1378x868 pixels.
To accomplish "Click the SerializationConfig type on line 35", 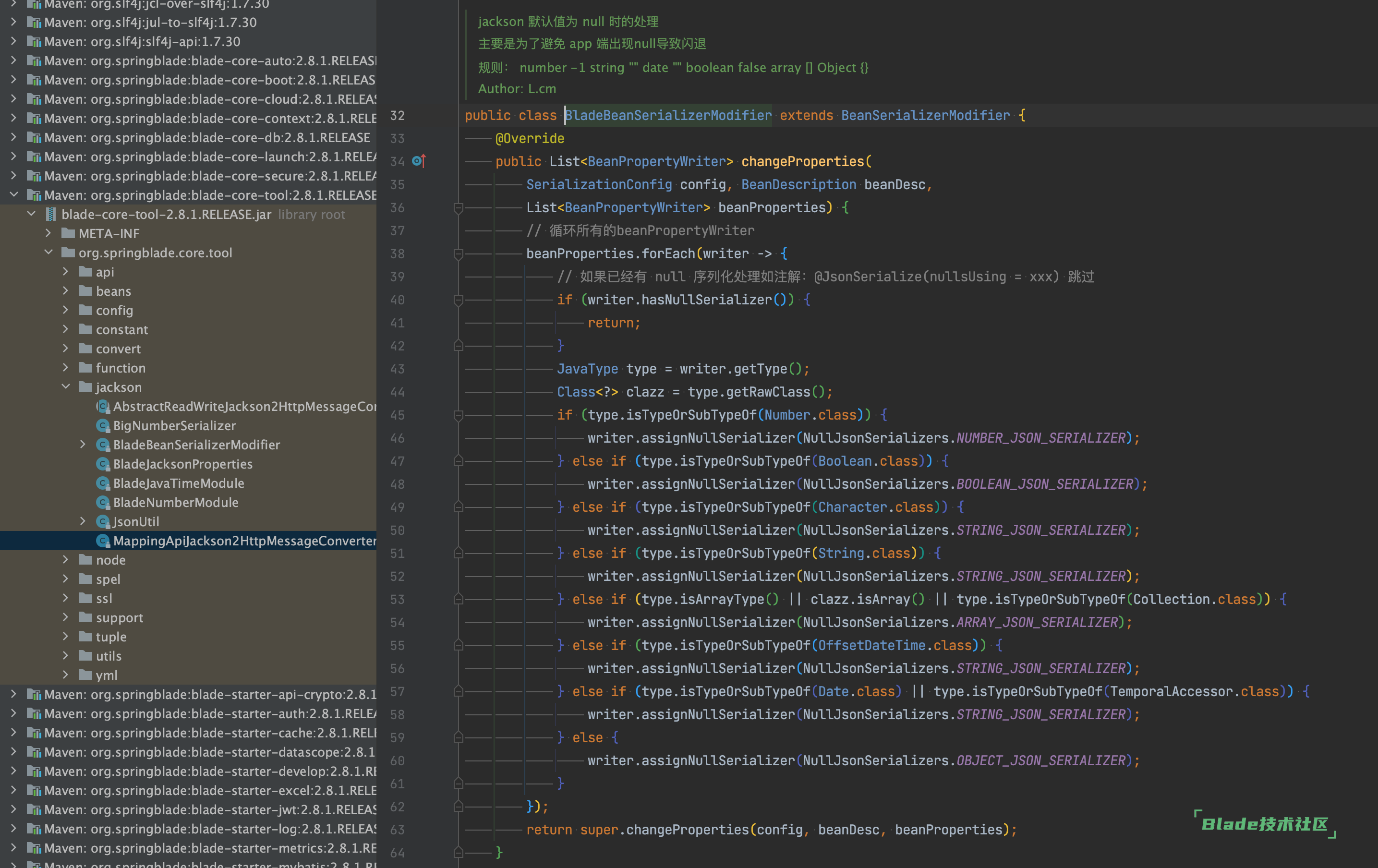I will pyautogui.click(x=599, y=185).
